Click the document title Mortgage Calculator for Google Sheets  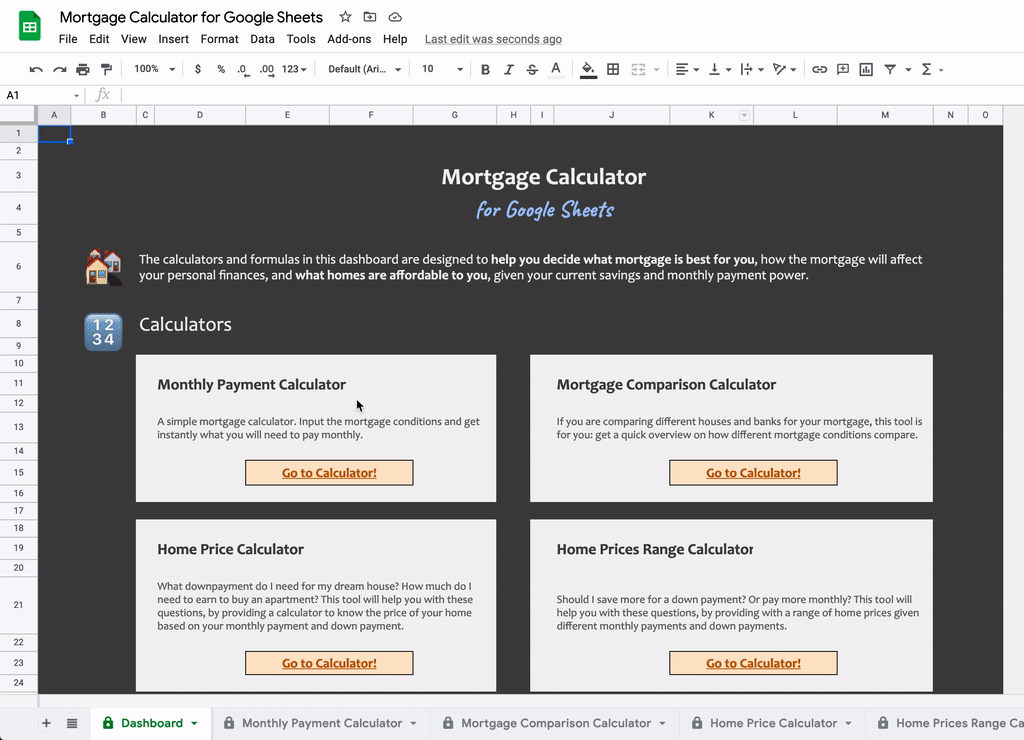pyautogui.click(x=191, y=17)
